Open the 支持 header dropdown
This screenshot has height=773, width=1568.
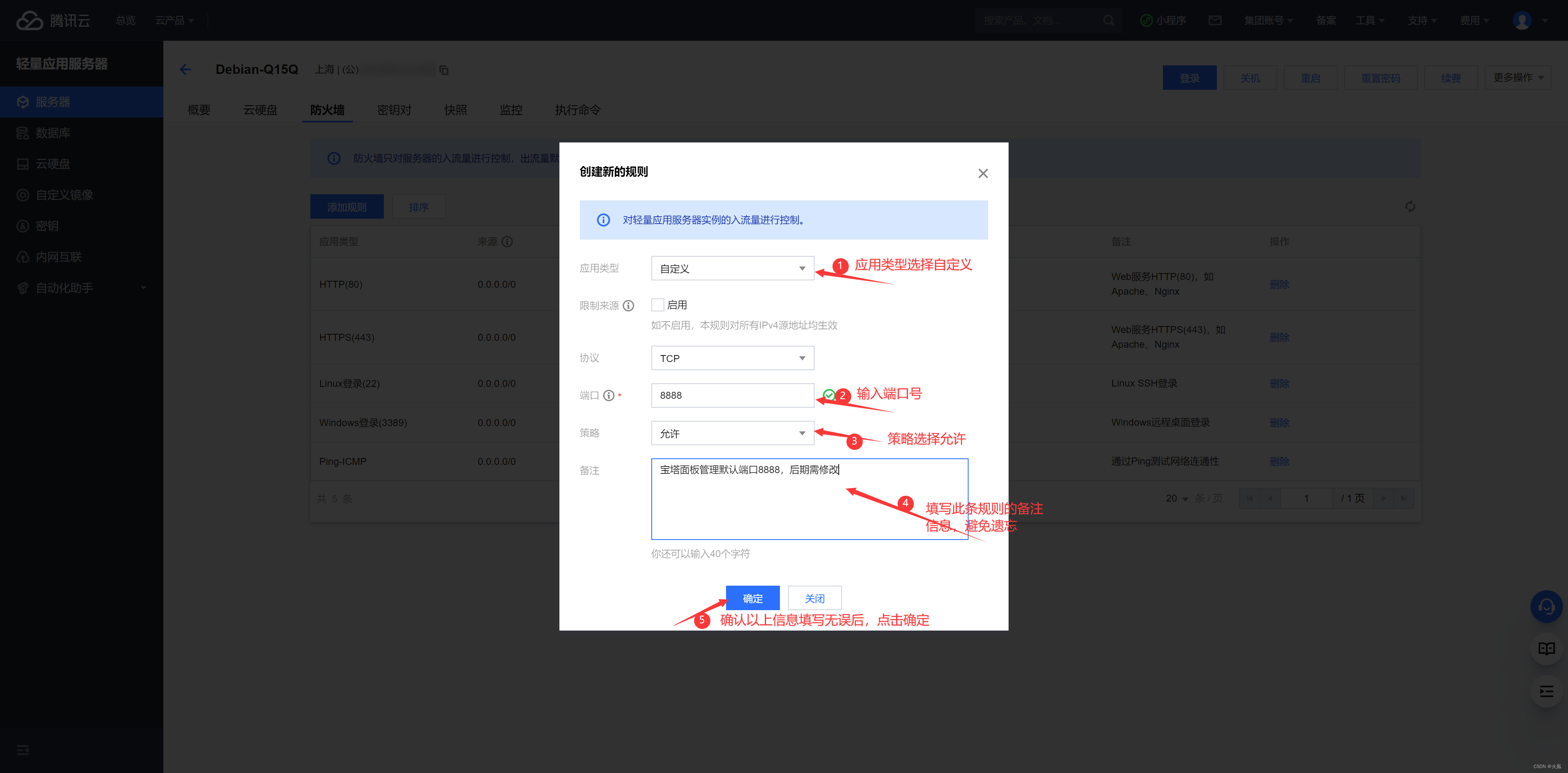point(1422,20)
